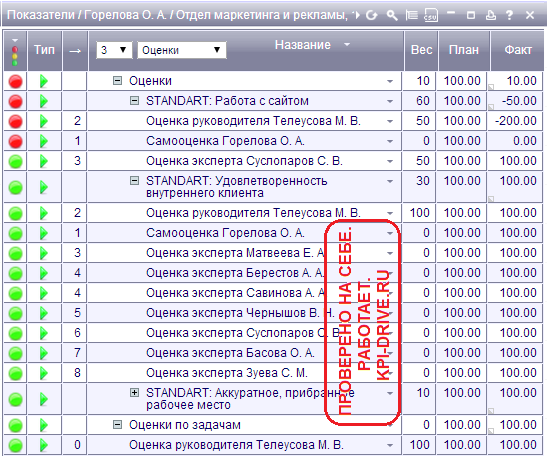
Task: Click the print icon in title bar
Action: (x=491, y=15)
